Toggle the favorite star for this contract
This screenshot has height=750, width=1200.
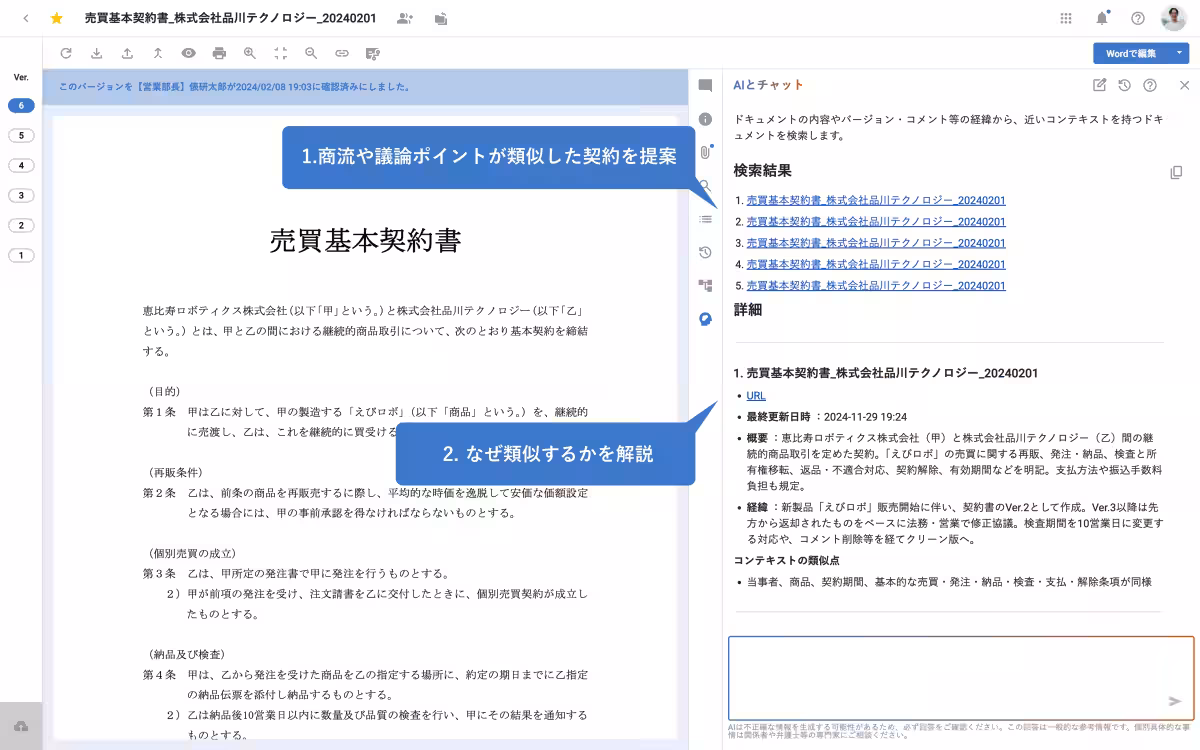(x=57, y=18)
